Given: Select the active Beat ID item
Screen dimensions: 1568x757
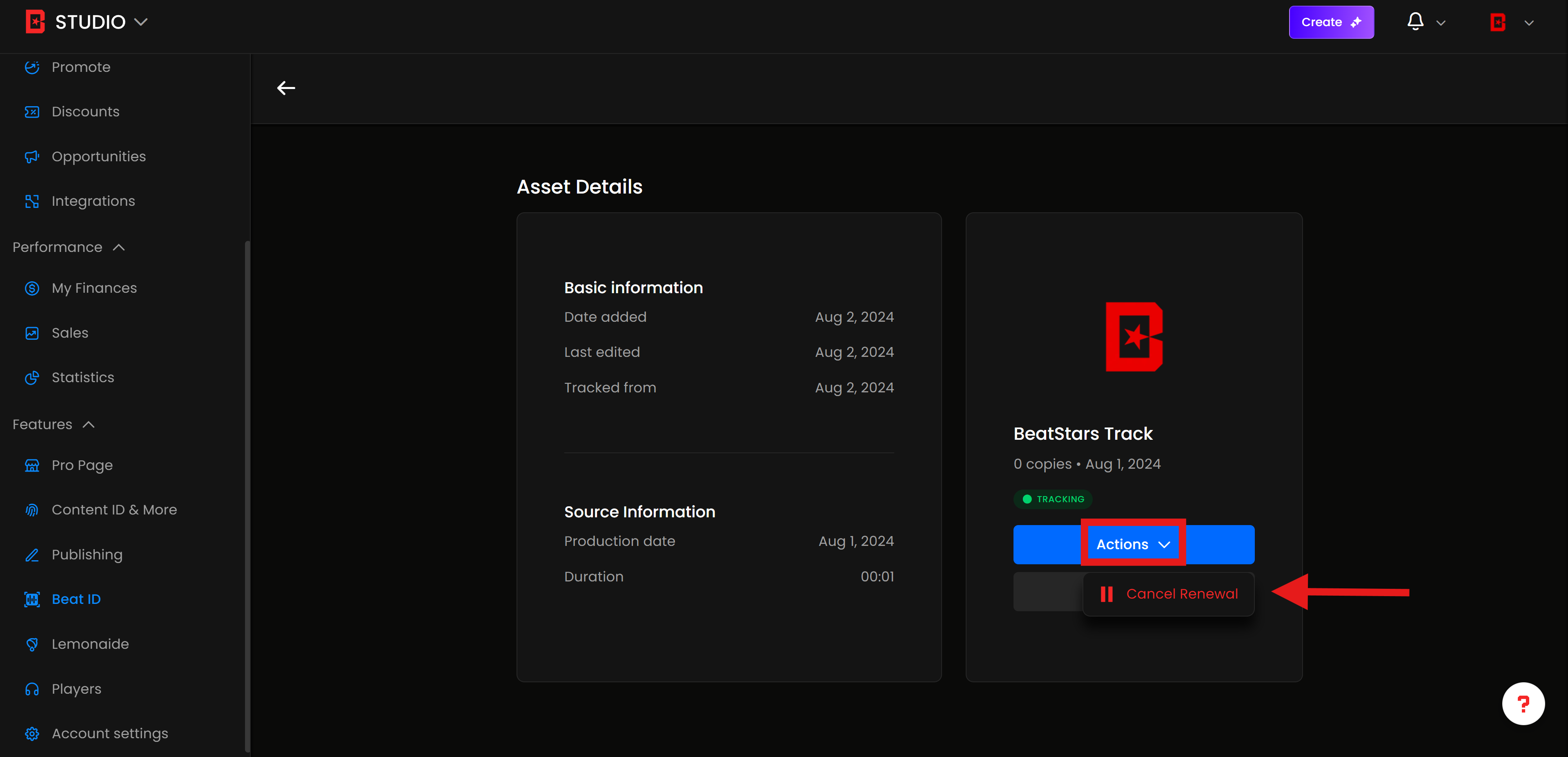Looking at the screenshot, I should point(76,599).
